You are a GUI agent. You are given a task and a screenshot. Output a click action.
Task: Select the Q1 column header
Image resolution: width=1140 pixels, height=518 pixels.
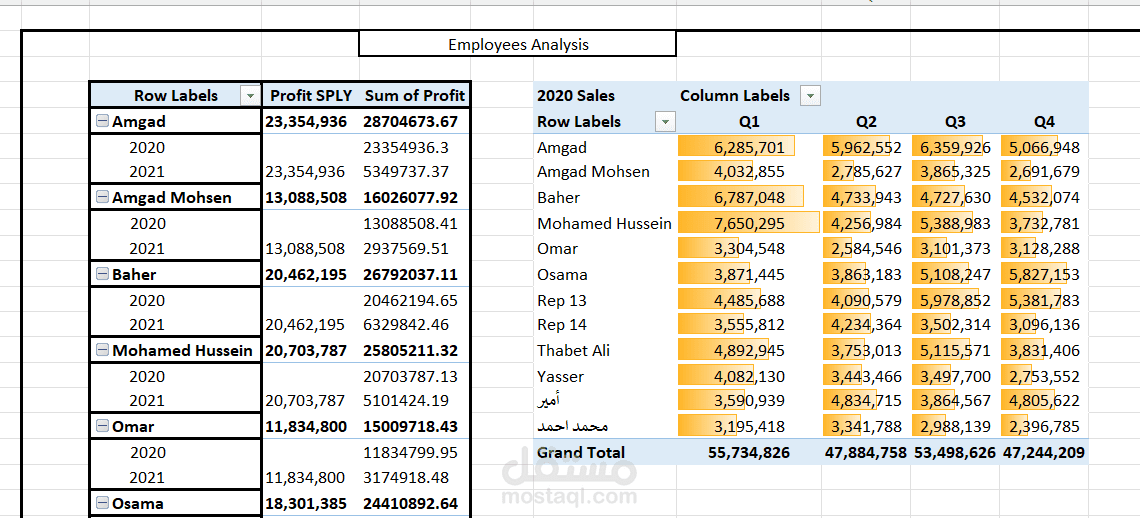(749, 122)
